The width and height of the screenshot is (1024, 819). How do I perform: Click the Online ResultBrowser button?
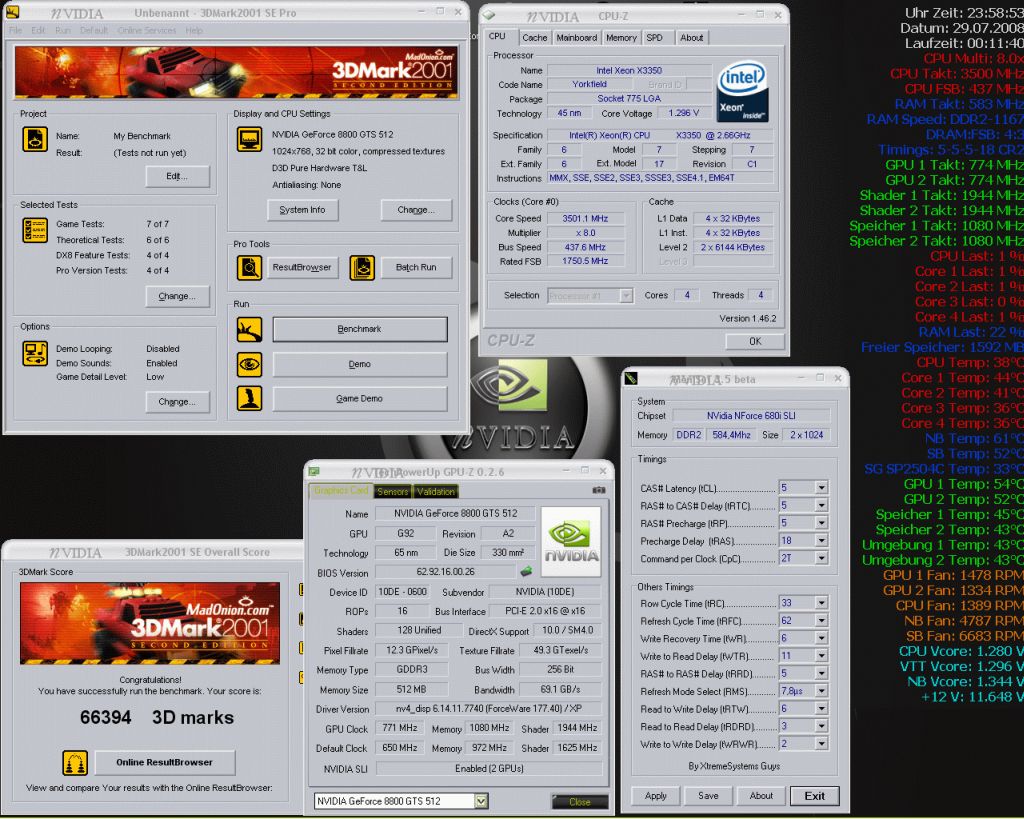pyautogui.click(x=165, y=762)
